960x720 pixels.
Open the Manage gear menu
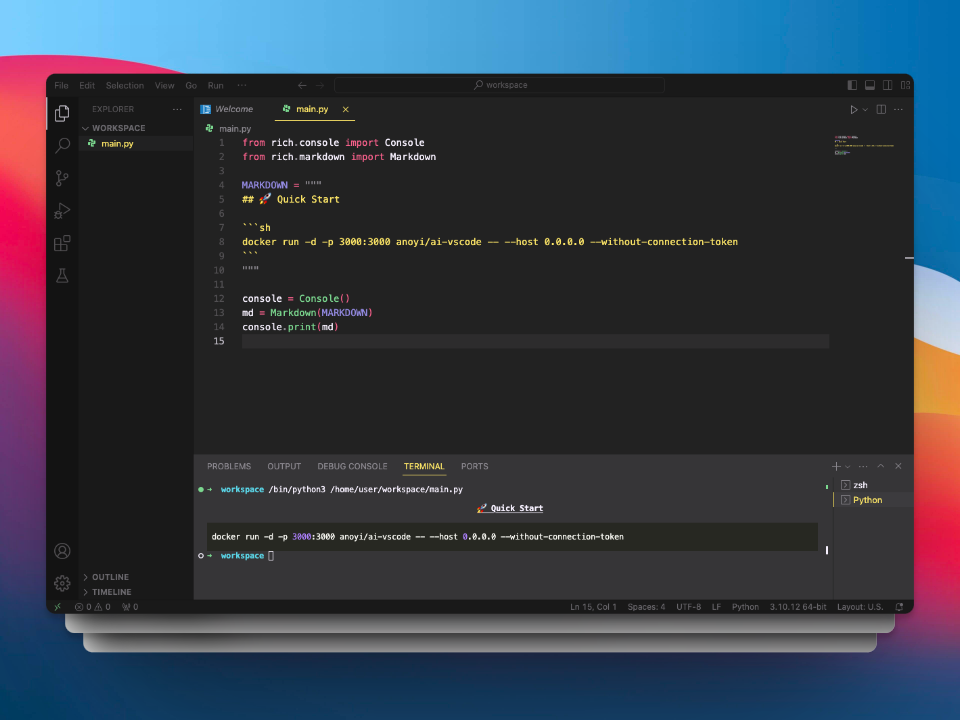tap(62, 583)
